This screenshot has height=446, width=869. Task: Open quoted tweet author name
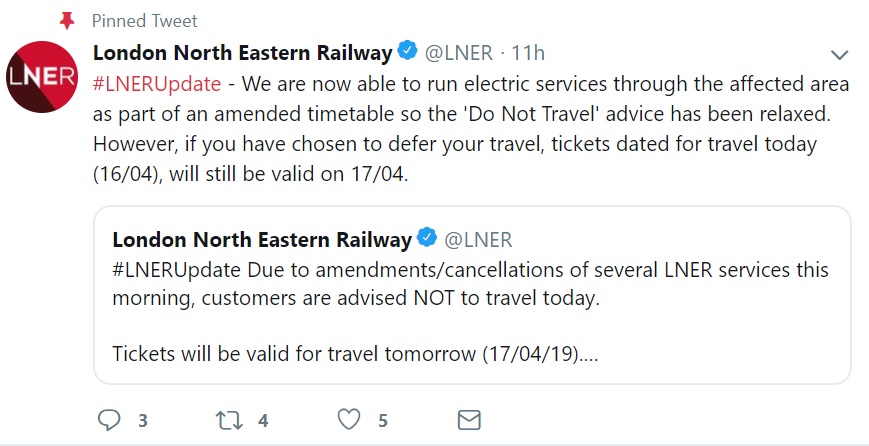(262, 239)
